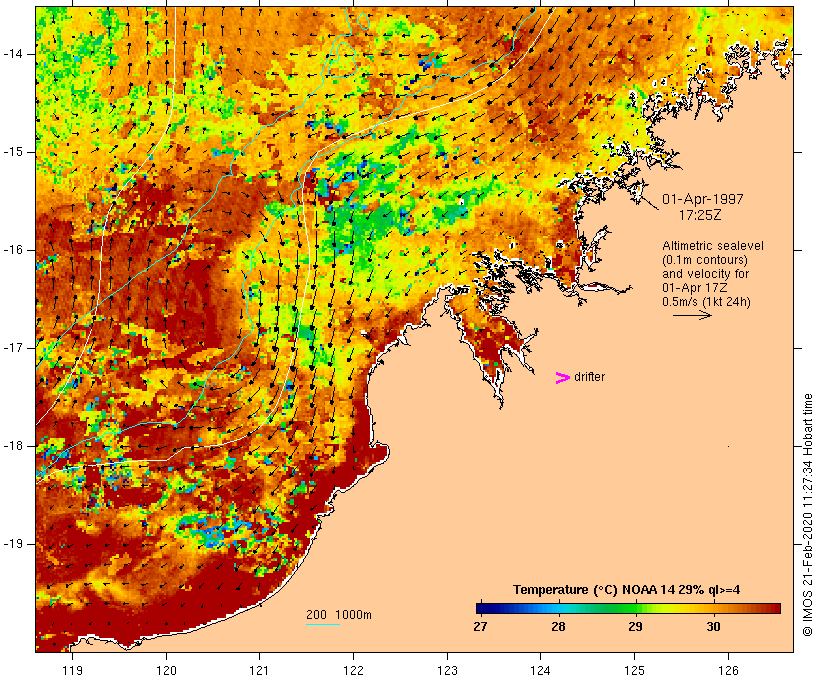Image resolution: width=820 pixels, height=680 pixels.
Task: Click the dark blue end of the temperature colorbar
Action: pyautogui.click(x=484, y=608)
